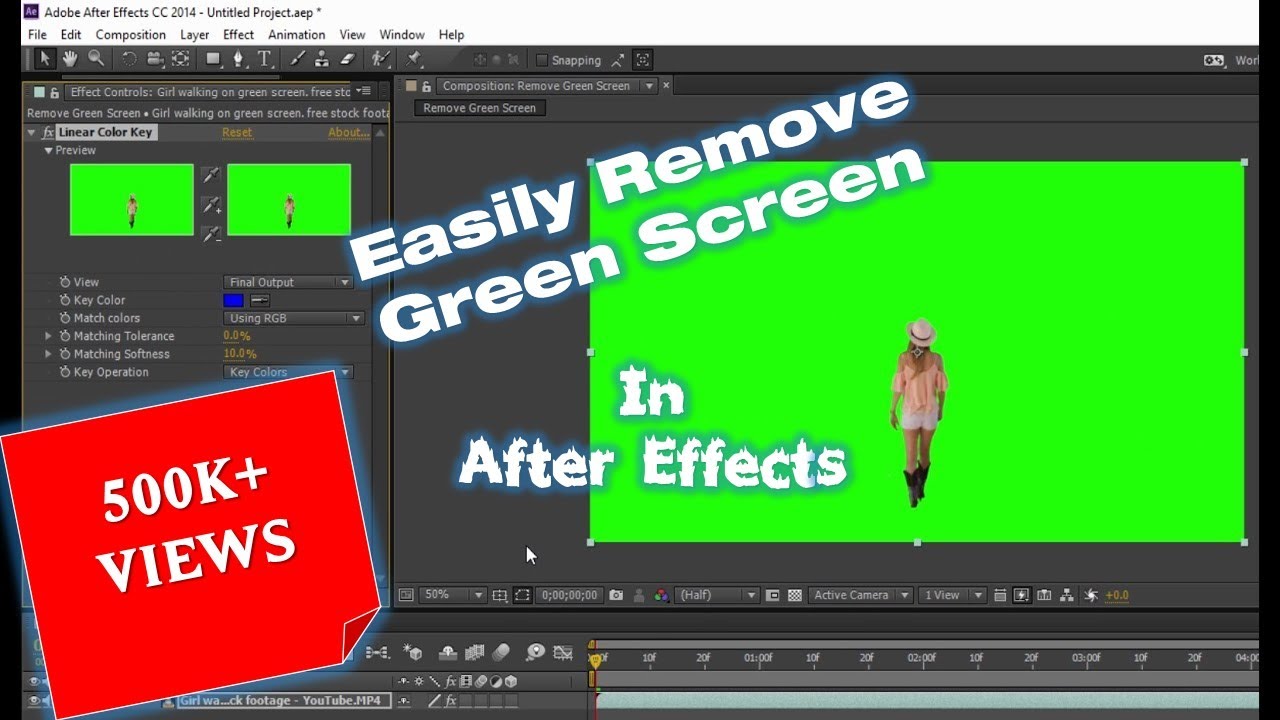Click the Key Color blue swatch
The height and width of the screenshot is (720, 1280).
pyautogui.click(x=233, y=300)
